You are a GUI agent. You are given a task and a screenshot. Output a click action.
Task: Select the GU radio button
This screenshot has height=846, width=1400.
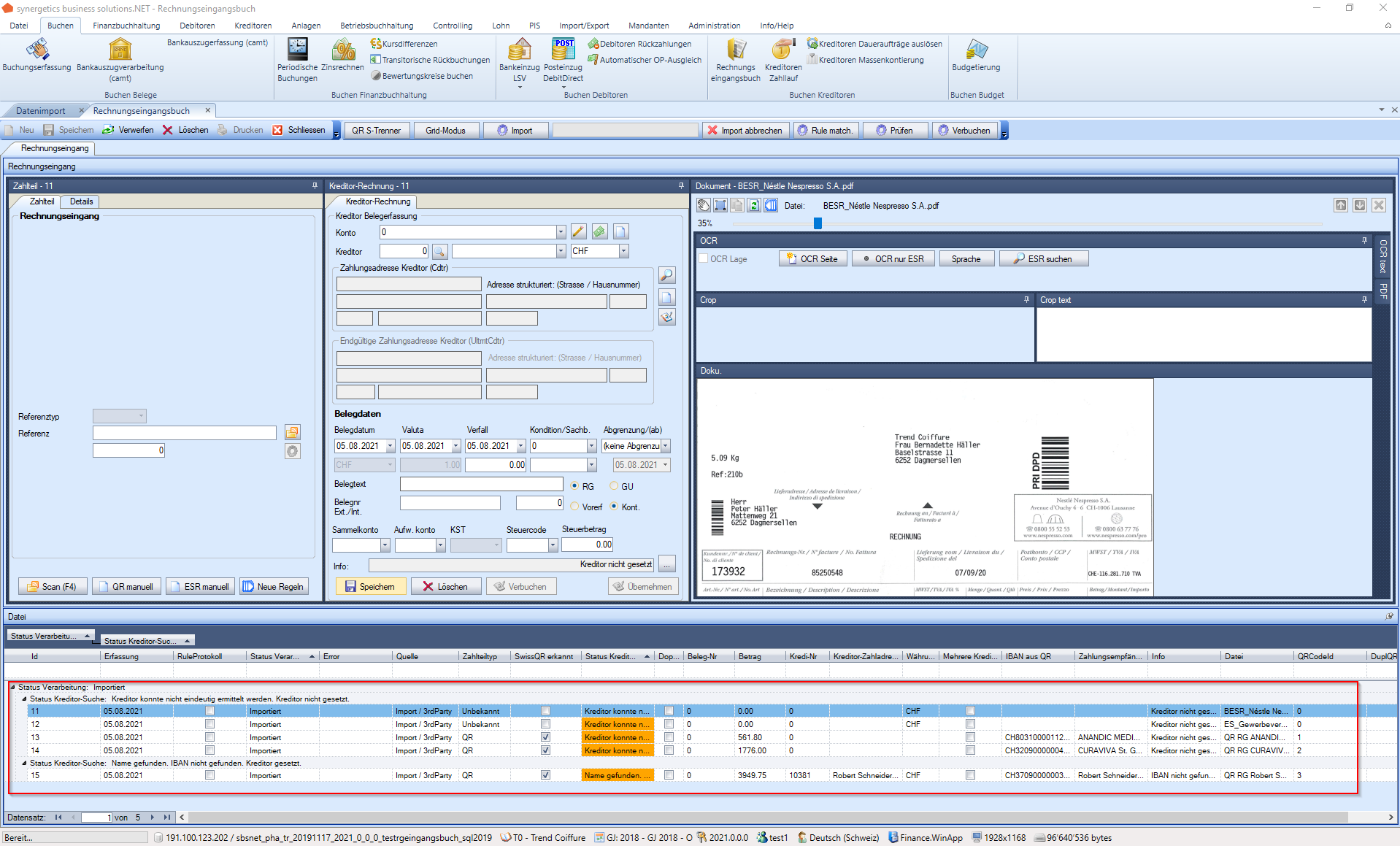(x=615, y=486)
